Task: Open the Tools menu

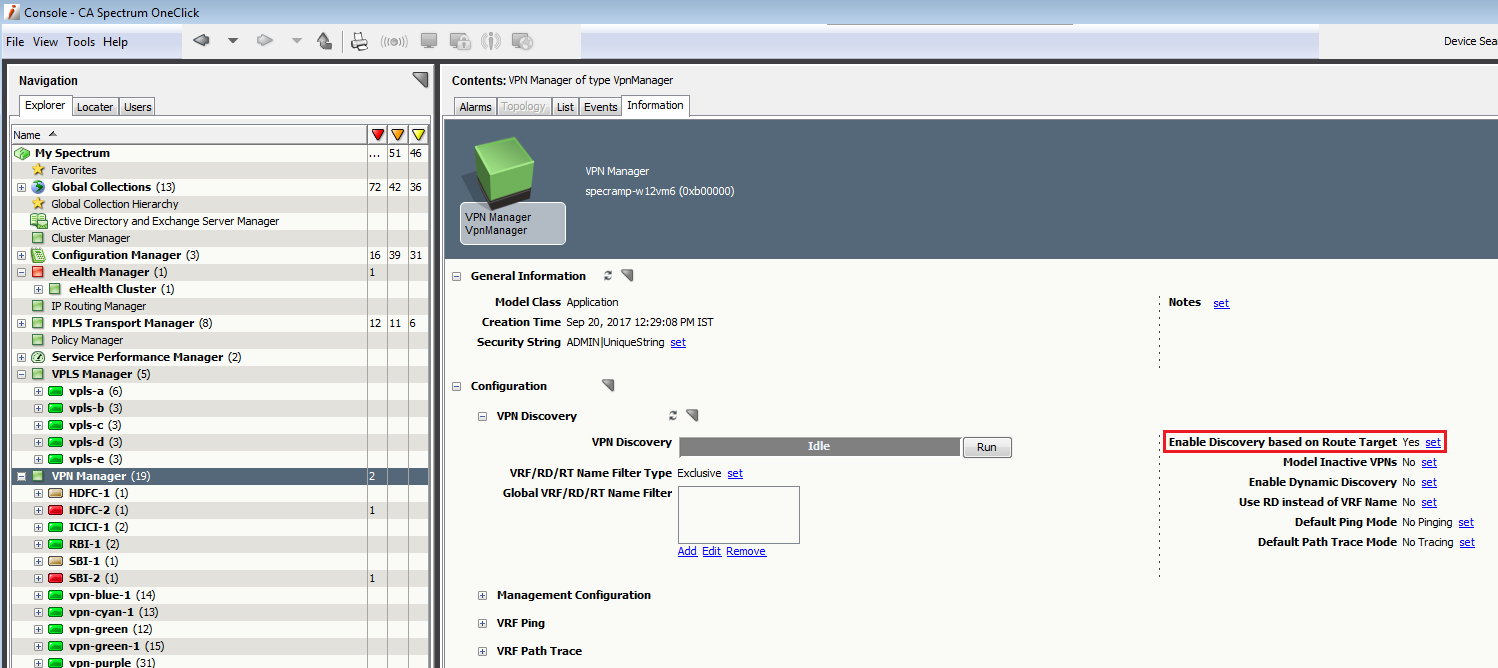Action: point(80,42)
